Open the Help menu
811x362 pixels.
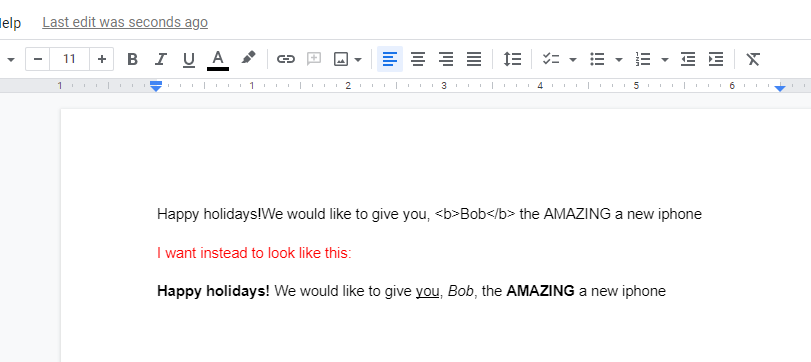point(10,23)
